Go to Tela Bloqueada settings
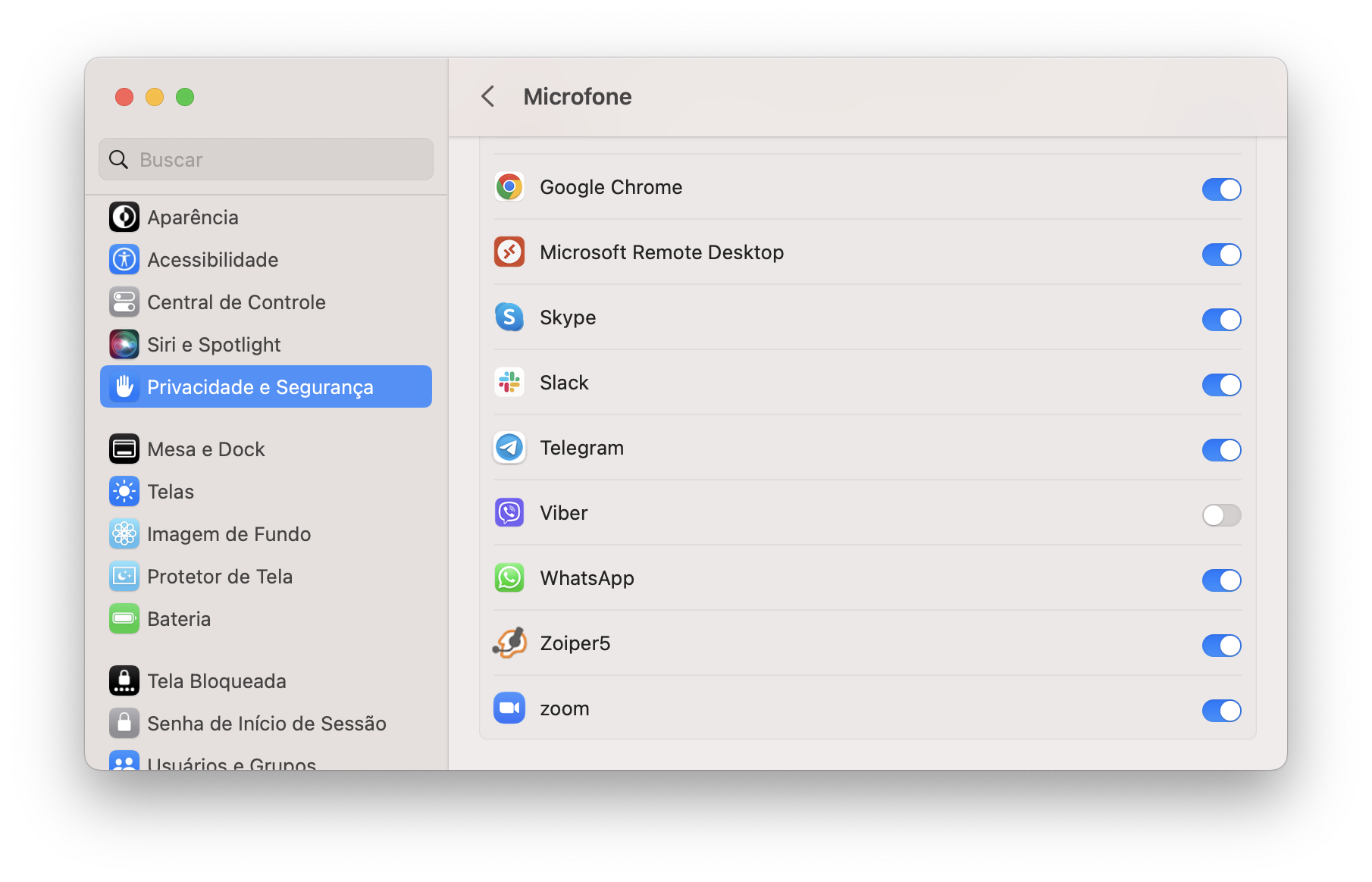Screen dimensions: 1372x882 (266, 681)
